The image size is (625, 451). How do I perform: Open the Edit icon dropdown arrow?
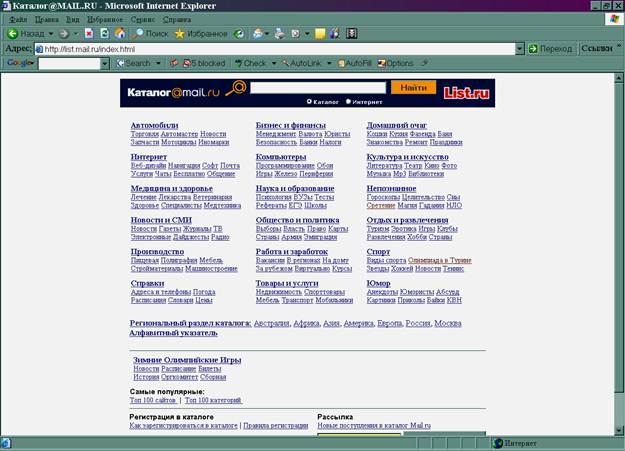[307, 34]
